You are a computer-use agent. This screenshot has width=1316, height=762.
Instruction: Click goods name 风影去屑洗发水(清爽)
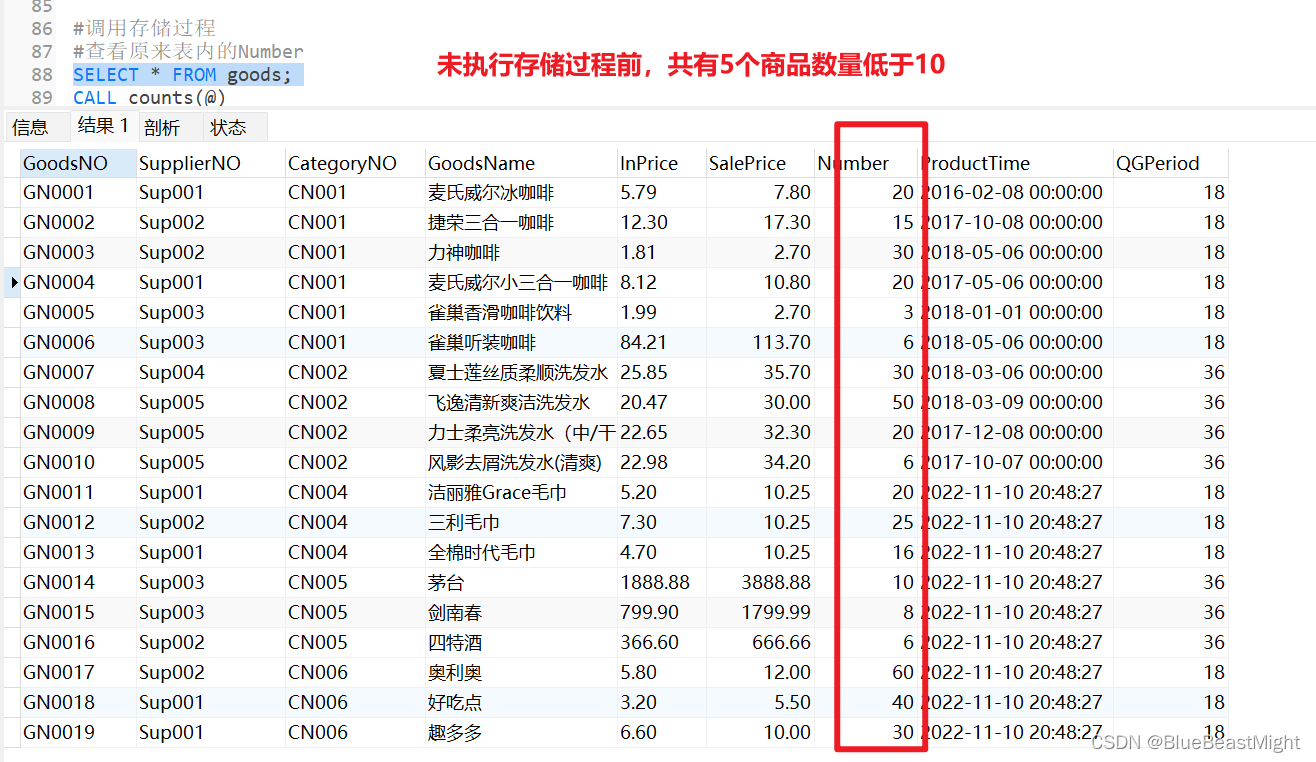point(515,462)
